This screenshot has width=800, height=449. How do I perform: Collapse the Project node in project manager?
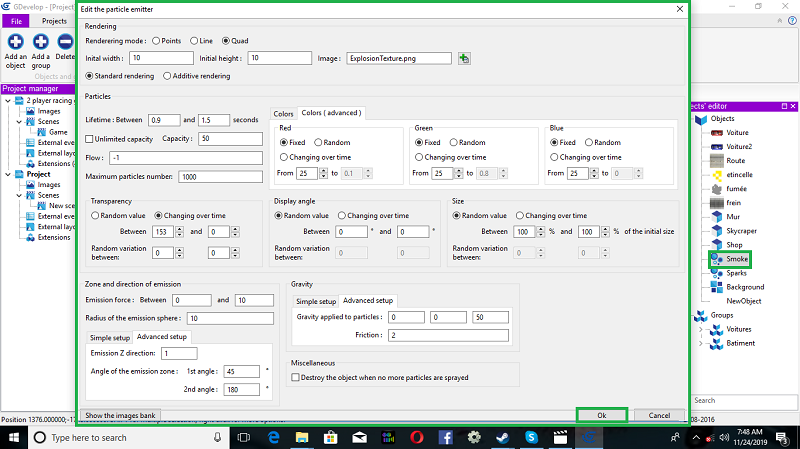8,174
